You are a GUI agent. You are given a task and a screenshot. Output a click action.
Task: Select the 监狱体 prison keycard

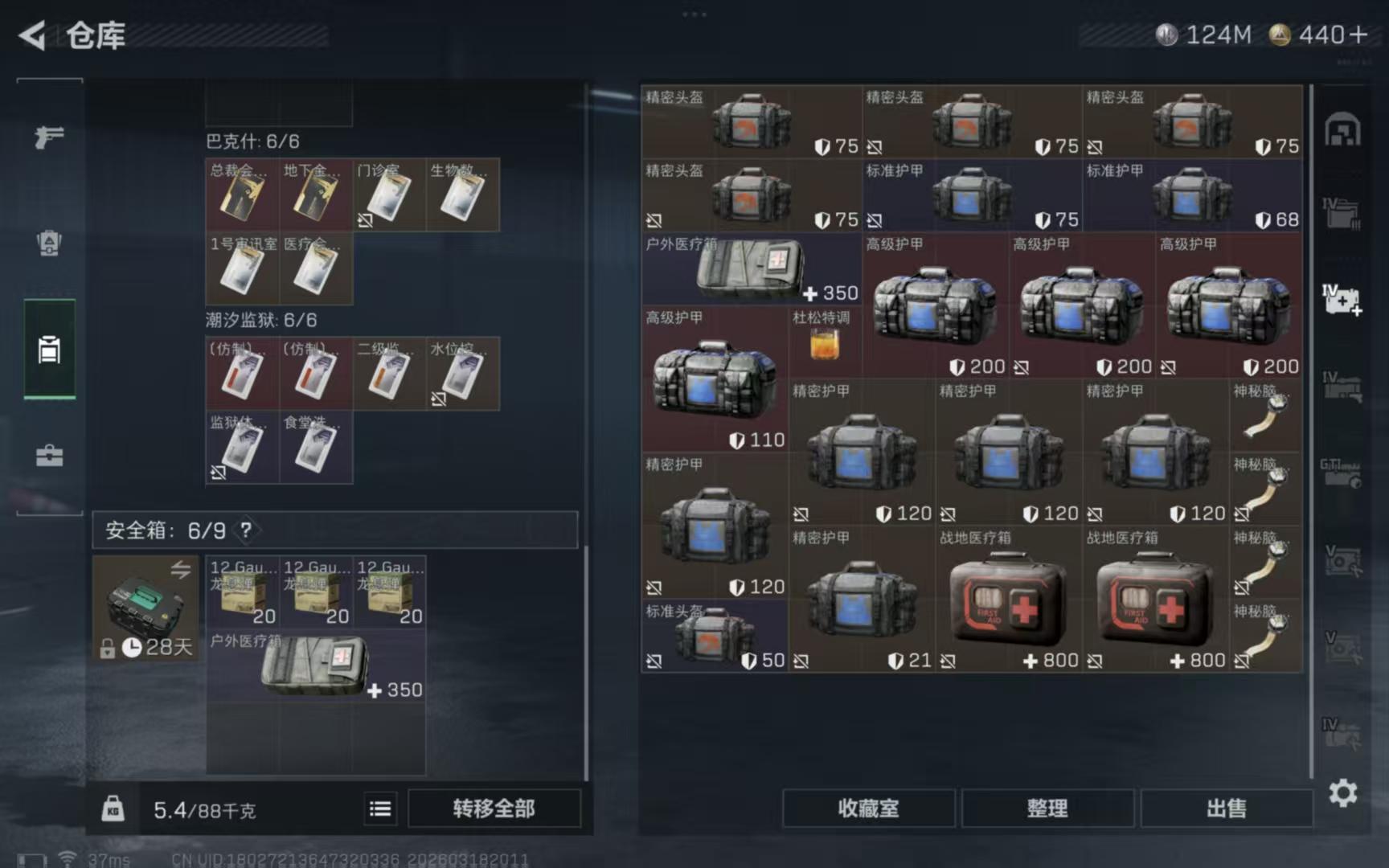click(243, 447)
